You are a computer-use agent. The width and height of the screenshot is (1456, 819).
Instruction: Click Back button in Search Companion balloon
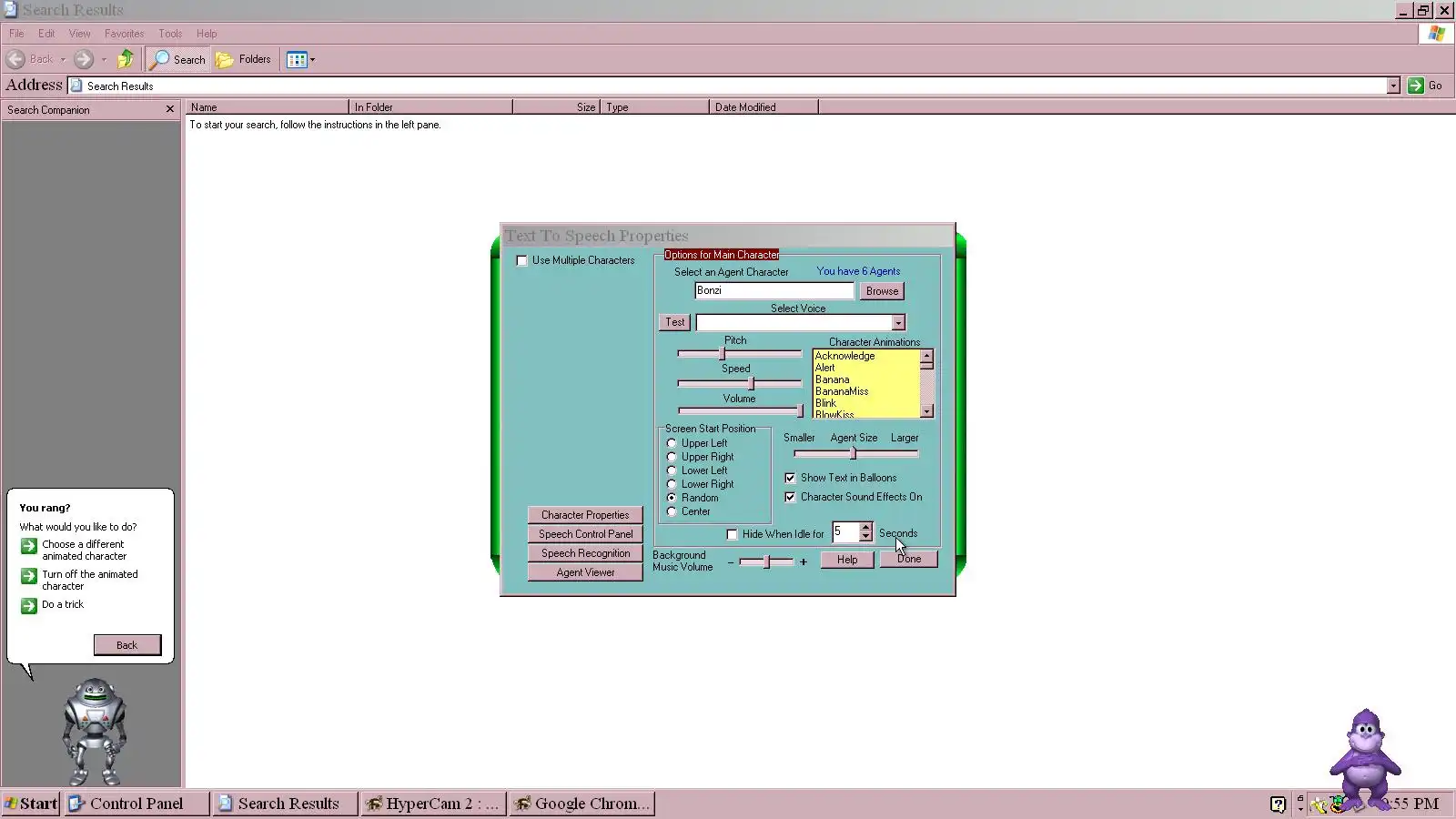click(127, 645)
